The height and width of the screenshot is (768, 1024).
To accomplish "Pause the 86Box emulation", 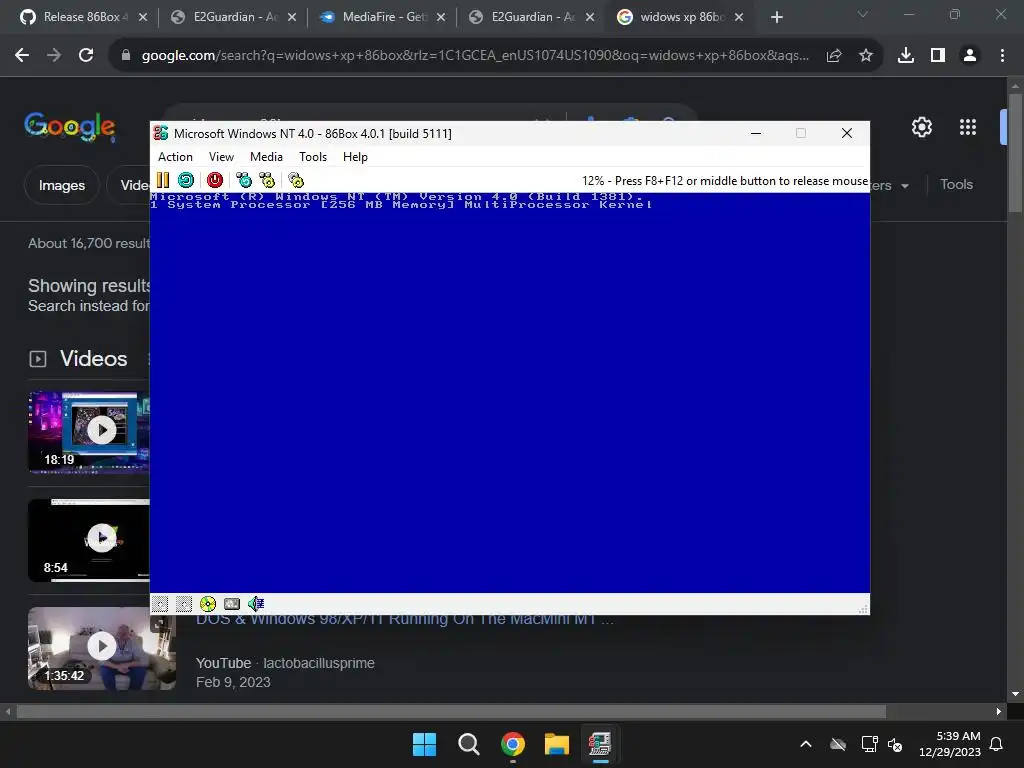I will (x=163, y=180).
